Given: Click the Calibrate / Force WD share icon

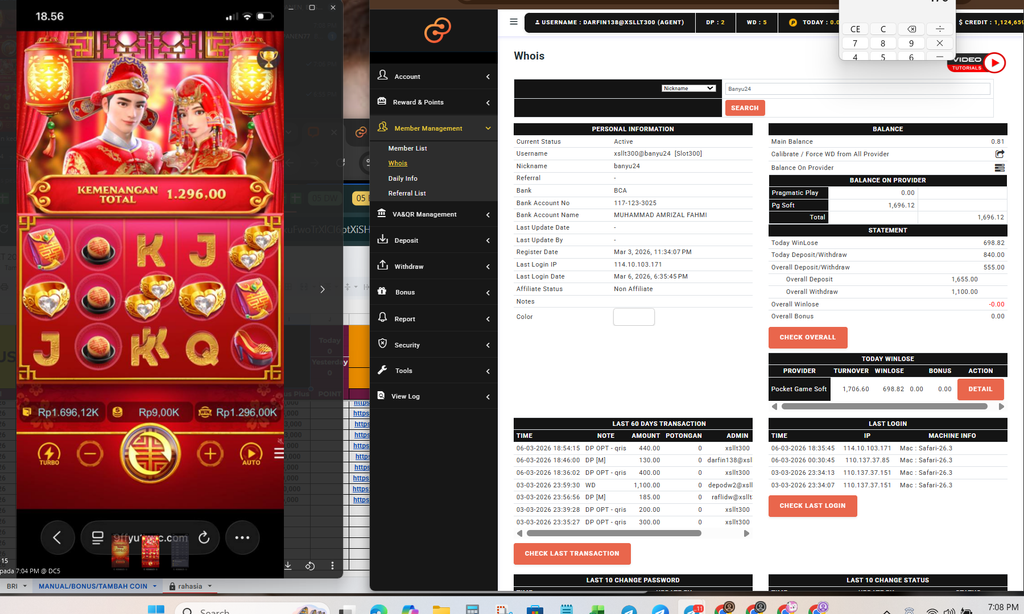Looking at the screenshot, I should pos(999,154).
